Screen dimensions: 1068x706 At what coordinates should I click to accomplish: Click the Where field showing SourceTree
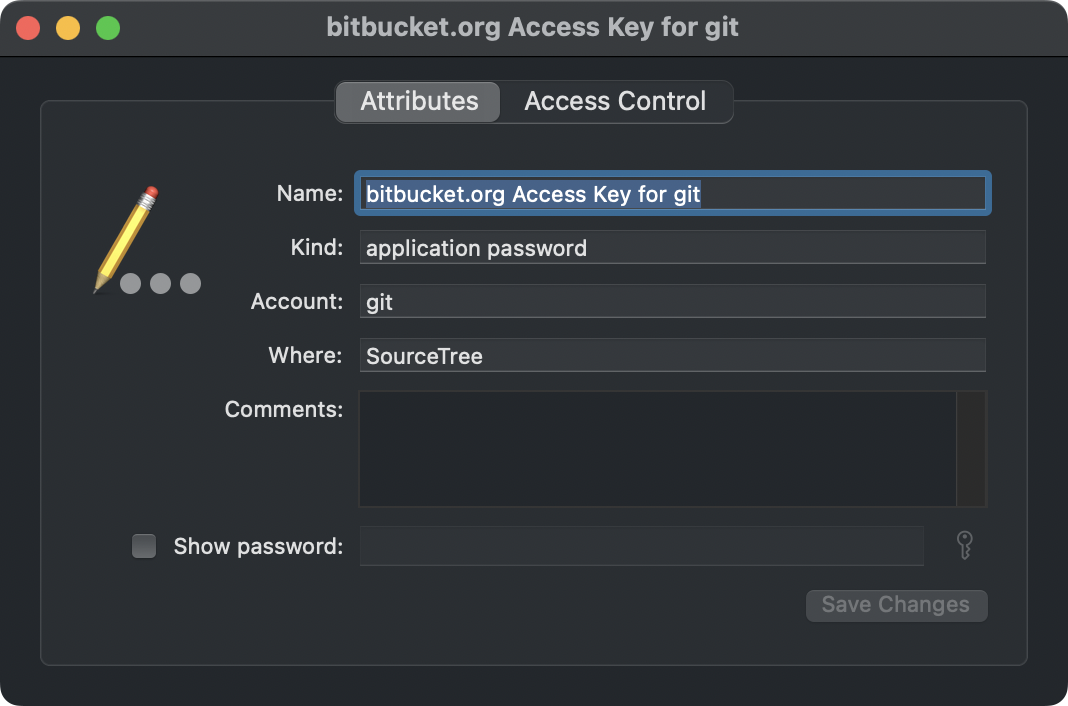pos(672,356)
